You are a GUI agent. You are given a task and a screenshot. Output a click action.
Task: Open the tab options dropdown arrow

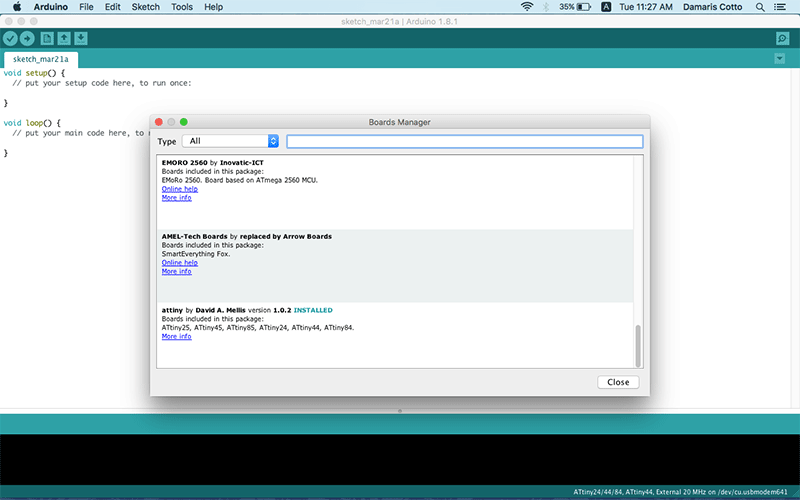click(x=780, y=59)
